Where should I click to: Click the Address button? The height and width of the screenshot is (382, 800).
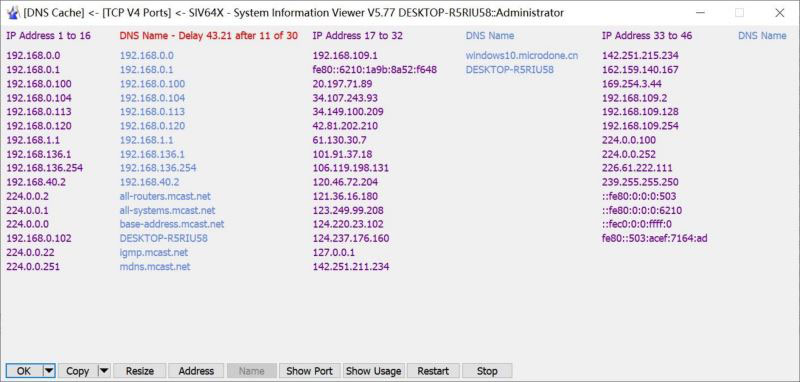[x=196, y=371]
